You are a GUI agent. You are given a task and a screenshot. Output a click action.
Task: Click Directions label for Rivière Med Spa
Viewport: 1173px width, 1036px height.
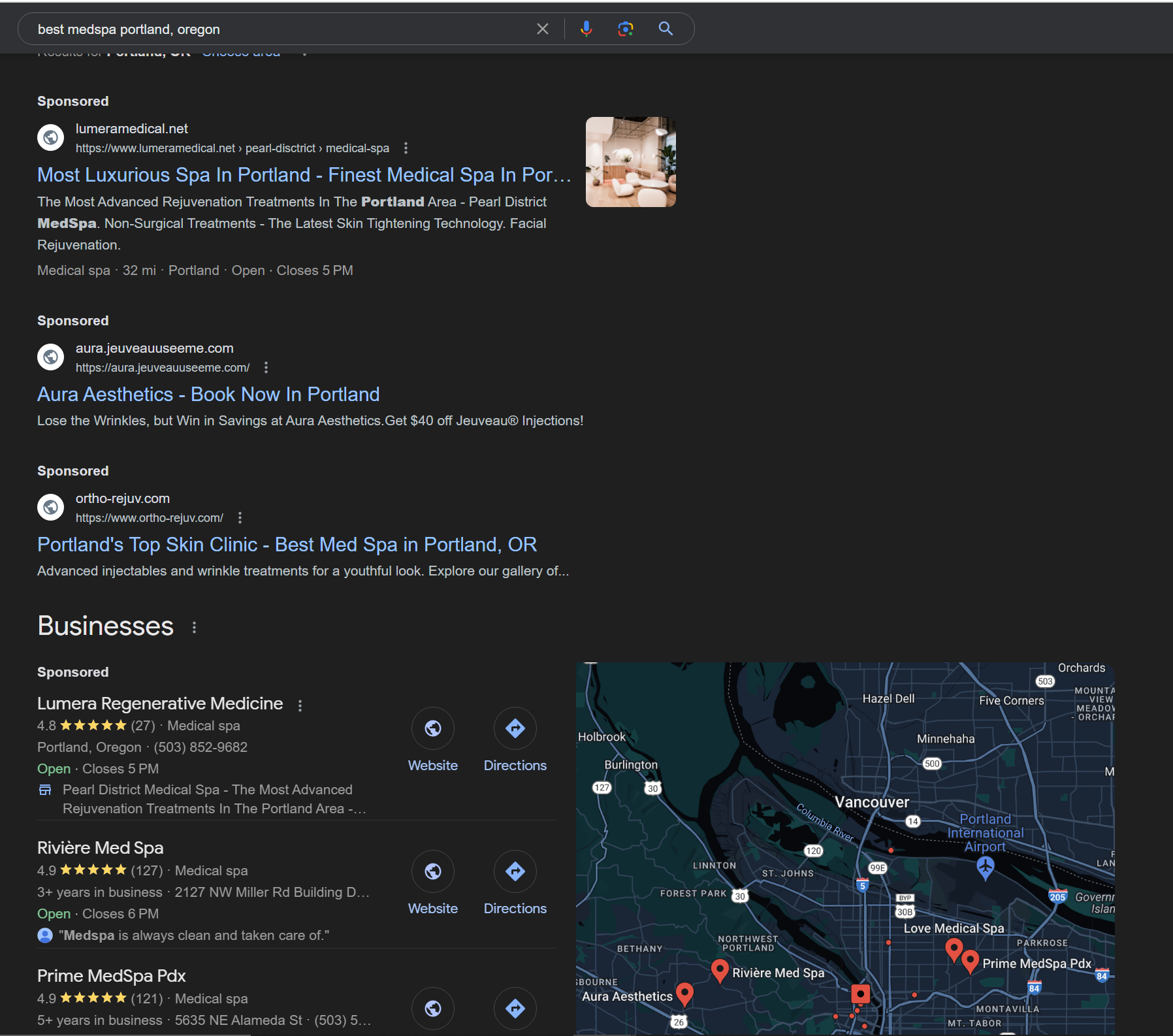coord(515,909)
